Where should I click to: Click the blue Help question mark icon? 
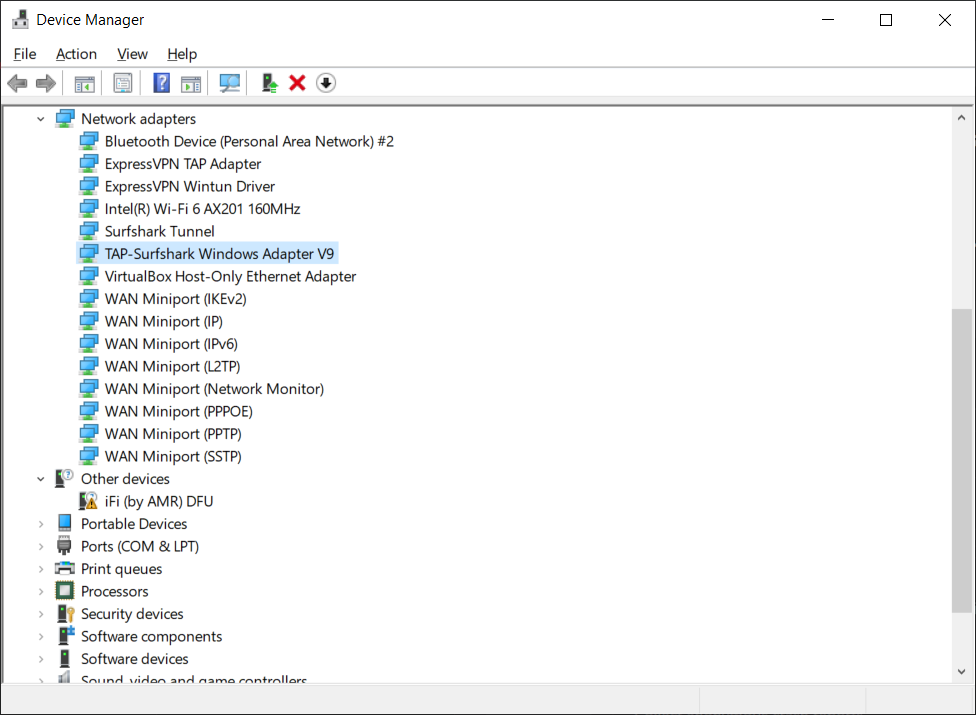pyautogui.click(x=162, y=83)
